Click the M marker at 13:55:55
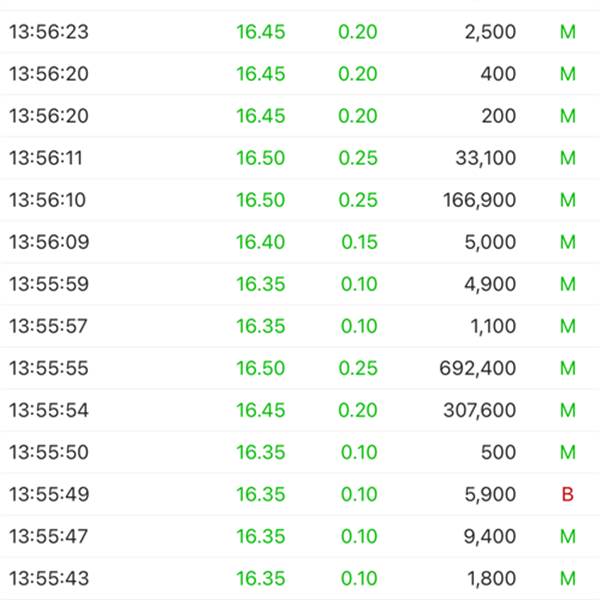The image size is (600, 600). click(x=567, y=368)
